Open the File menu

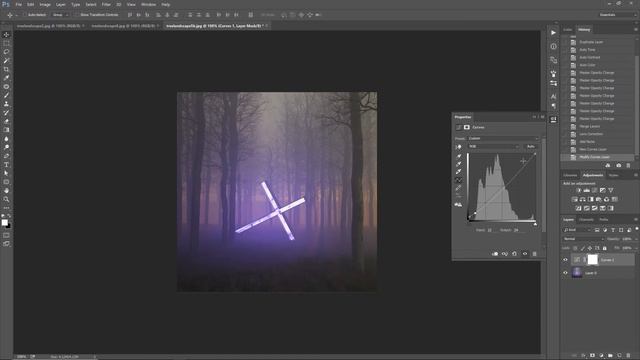18,4
